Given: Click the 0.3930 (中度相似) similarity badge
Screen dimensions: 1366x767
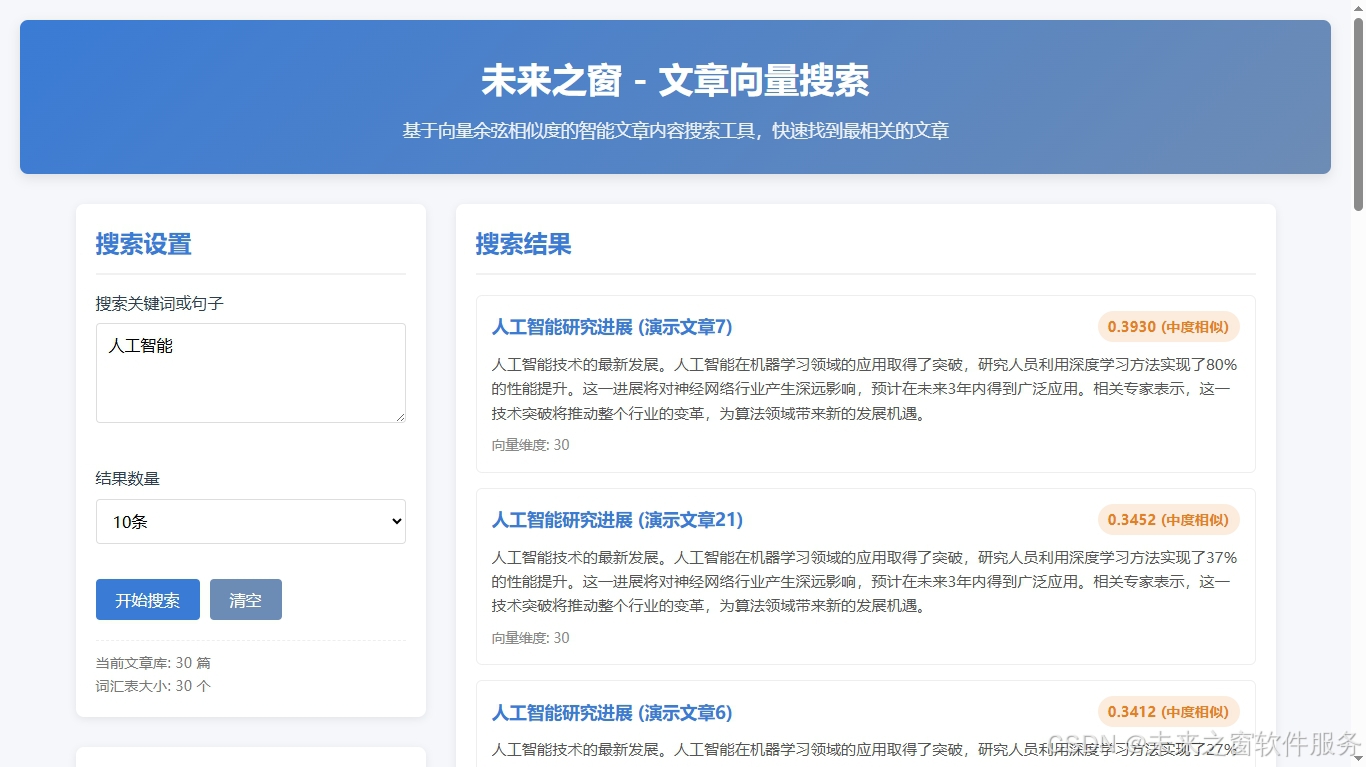Looking at the screenshot, I should tap(1168, 327).
